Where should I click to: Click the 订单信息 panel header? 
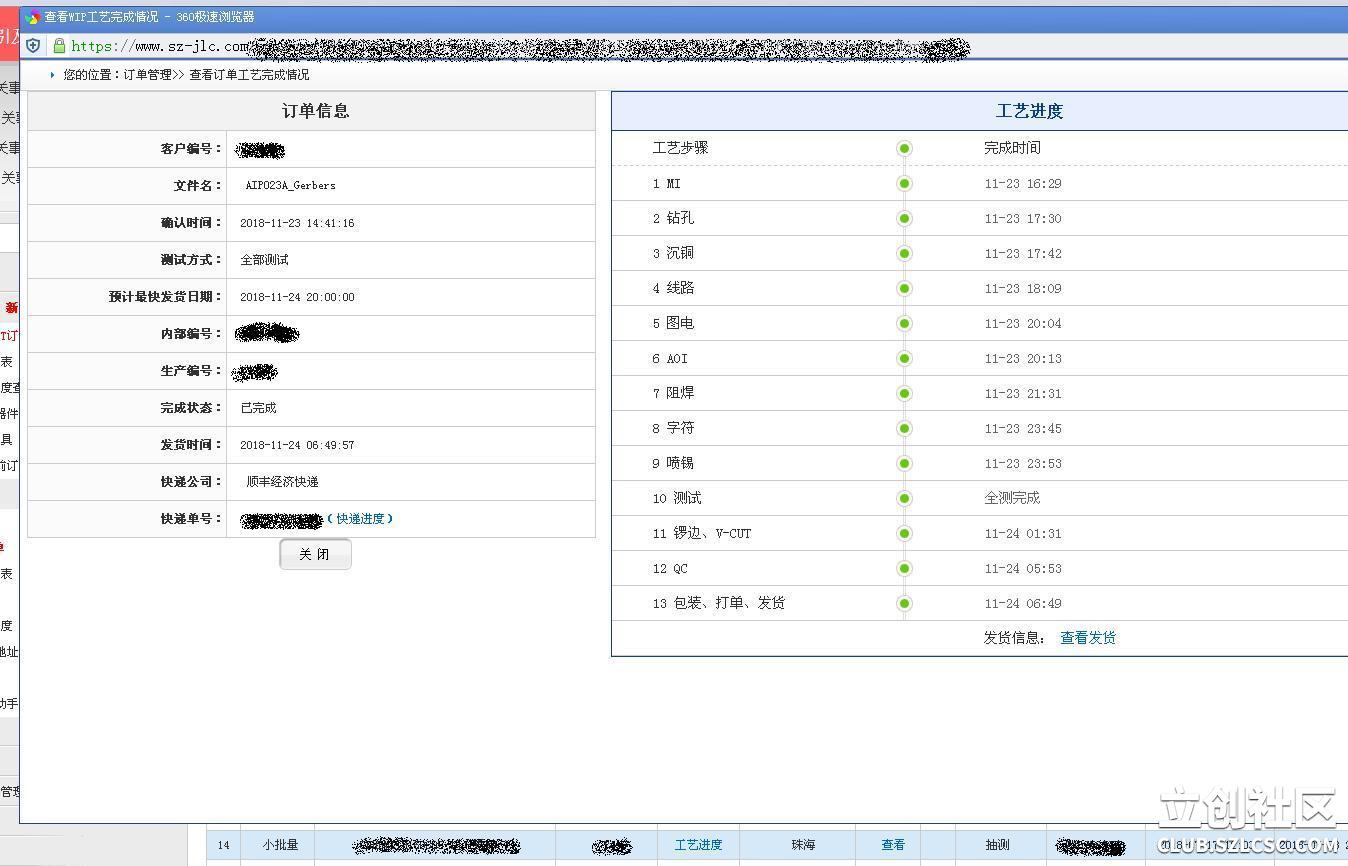(311, 111)
